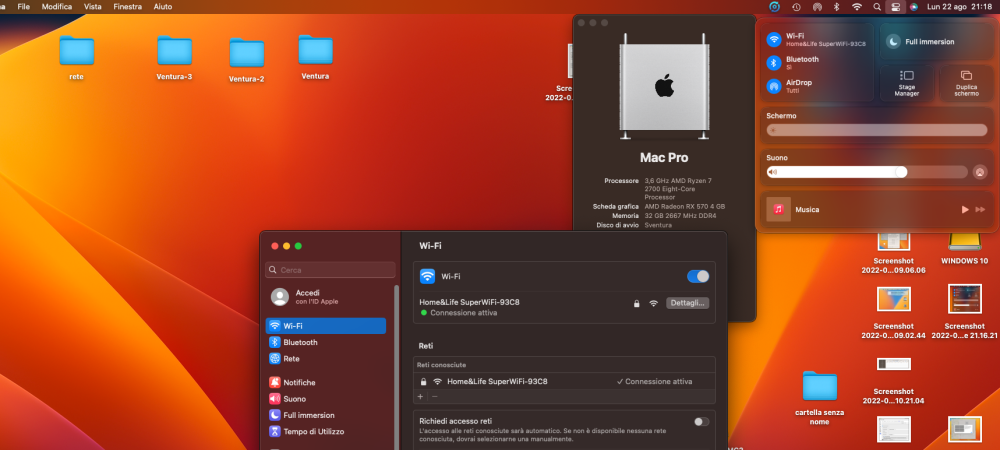The width and height of the screenshot is (1000, 450).
Task: Turn off the Wi-Fi switch in Settings
Action: coord(698,276)
